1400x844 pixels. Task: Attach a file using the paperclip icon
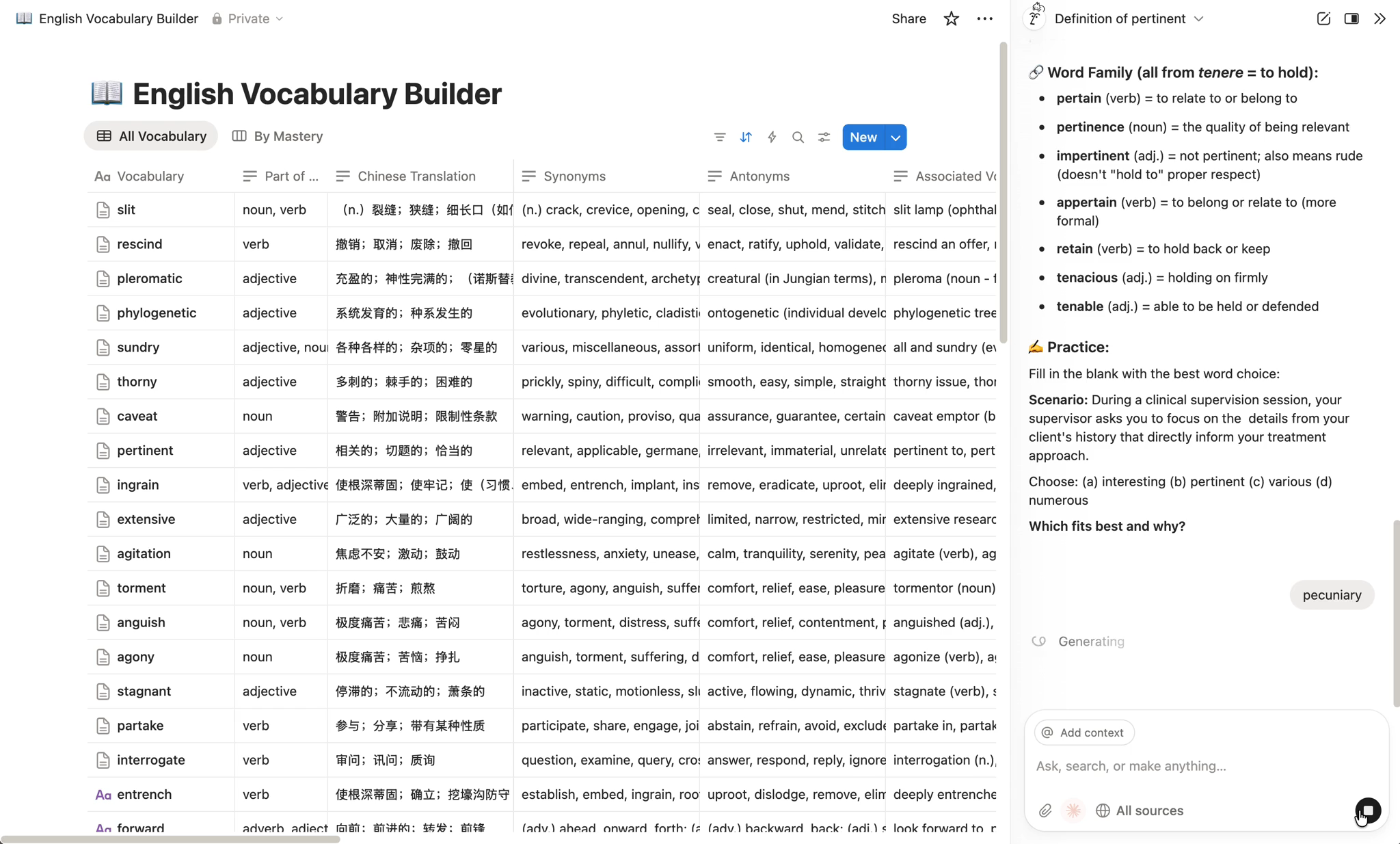click(1045, 810)
